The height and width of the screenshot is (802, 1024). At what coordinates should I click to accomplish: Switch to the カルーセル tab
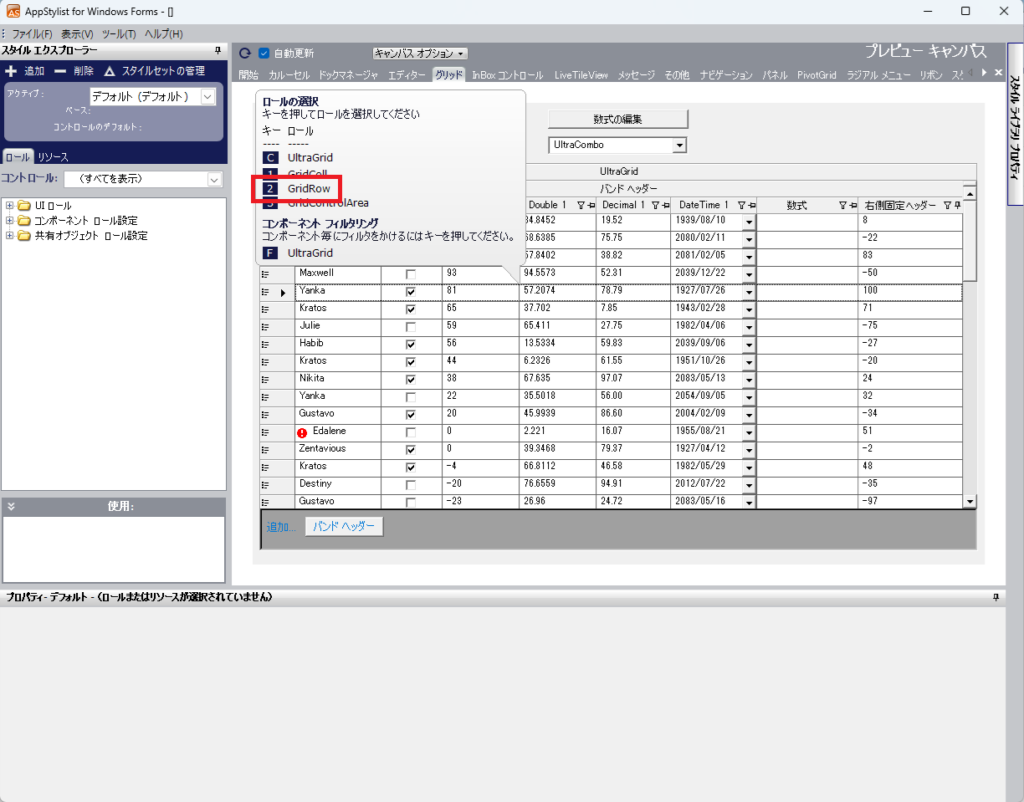coord(289,75)
